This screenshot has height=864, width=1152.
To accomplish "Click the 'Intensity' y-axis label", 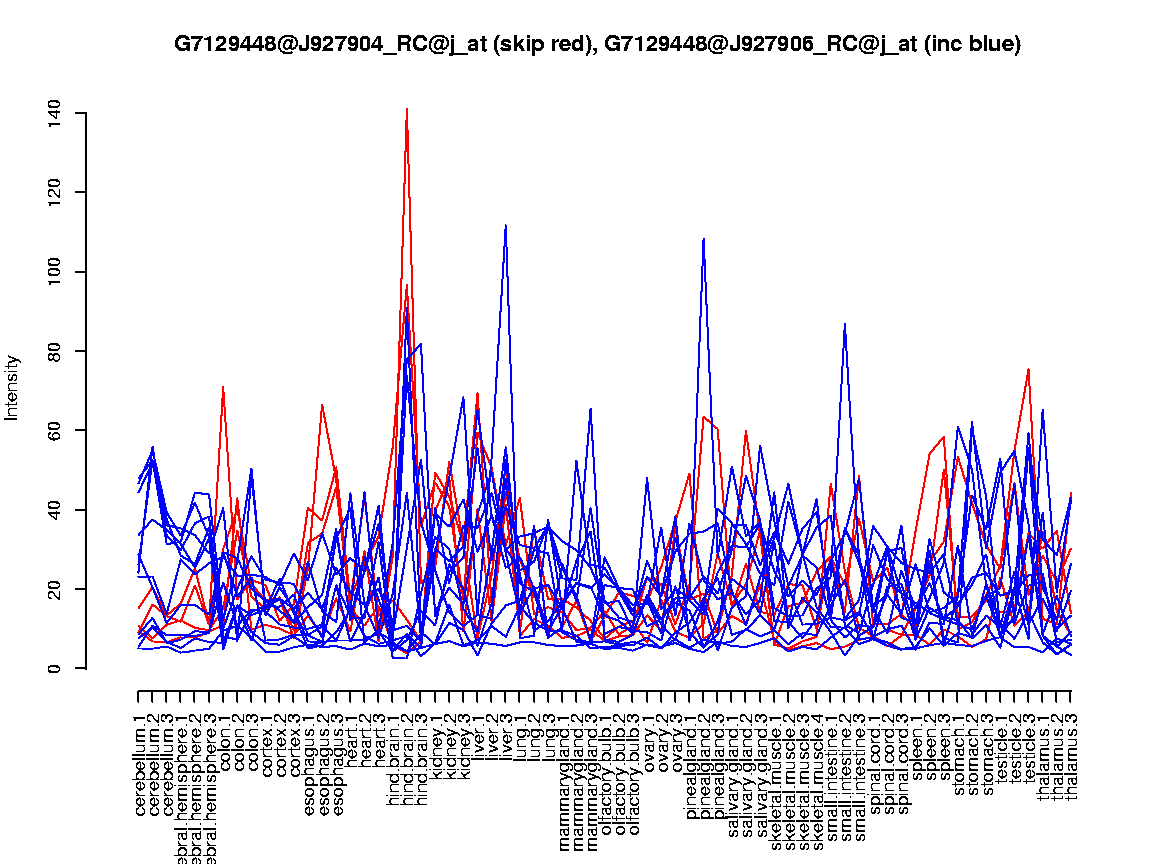I will click(13, 387).
